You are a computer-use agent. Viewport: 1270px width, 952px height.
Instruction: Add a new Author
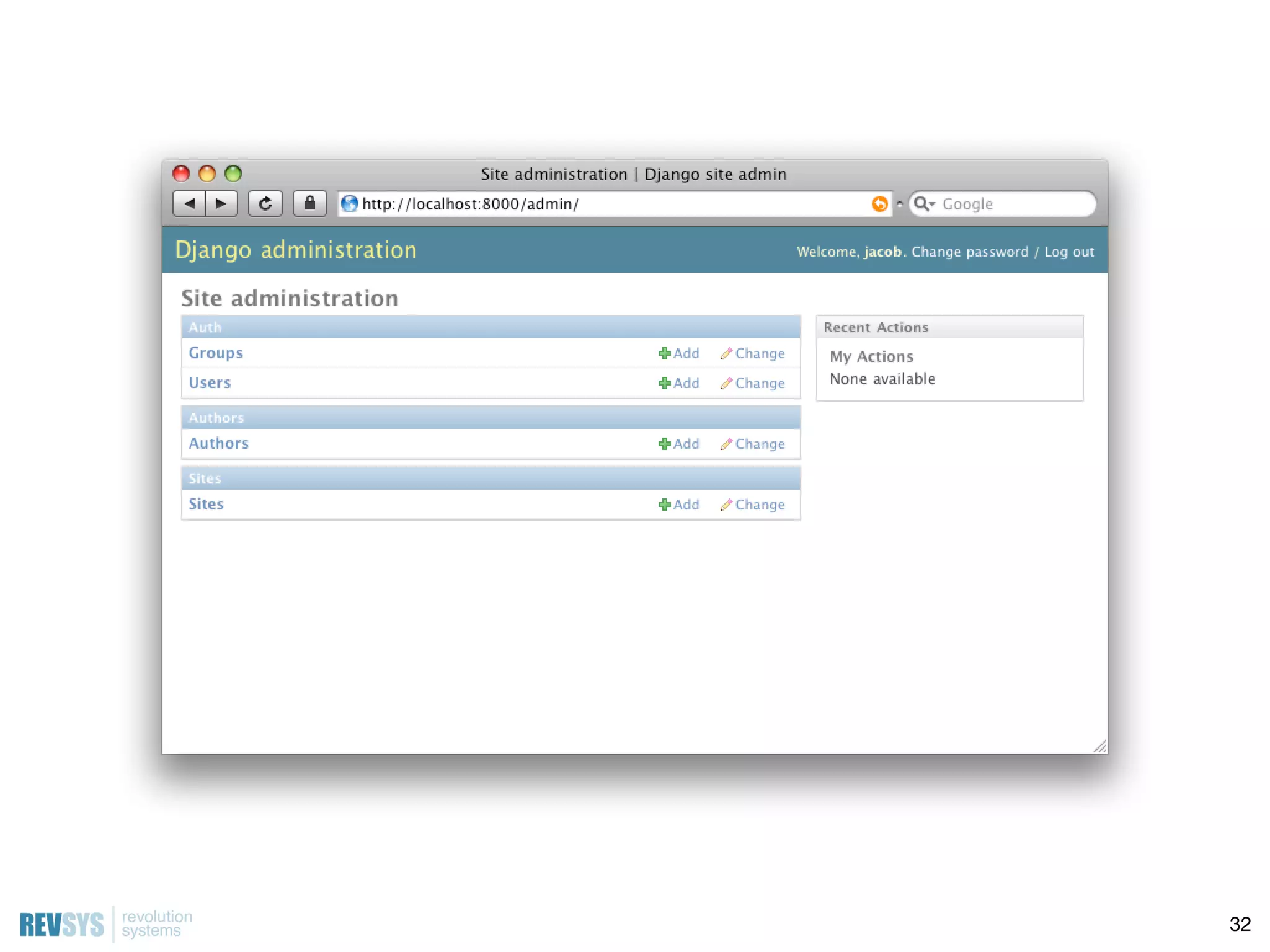point(679,444)
